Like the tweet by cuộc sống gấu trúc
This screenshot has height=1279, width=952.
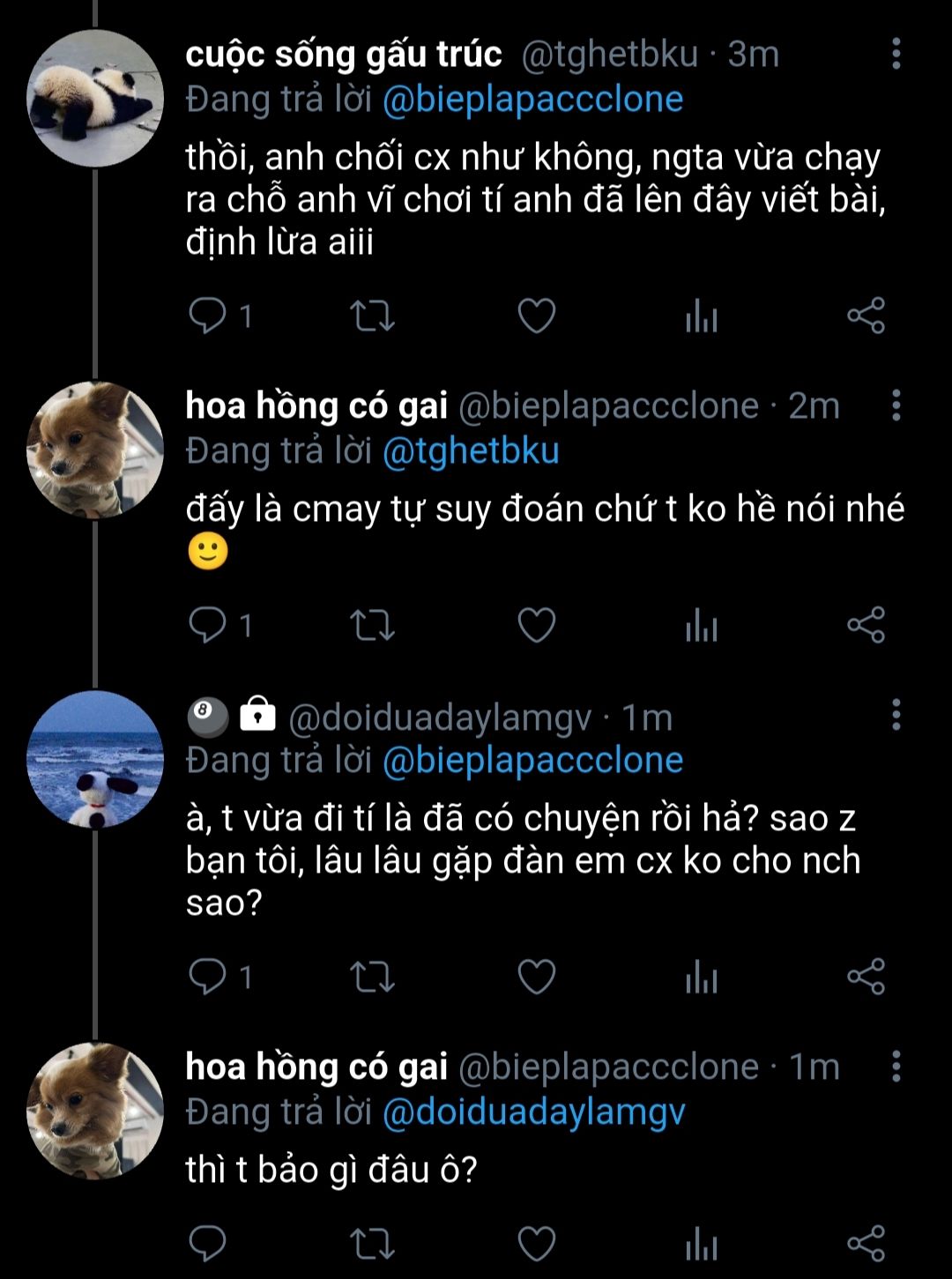(x=536, y=316)
